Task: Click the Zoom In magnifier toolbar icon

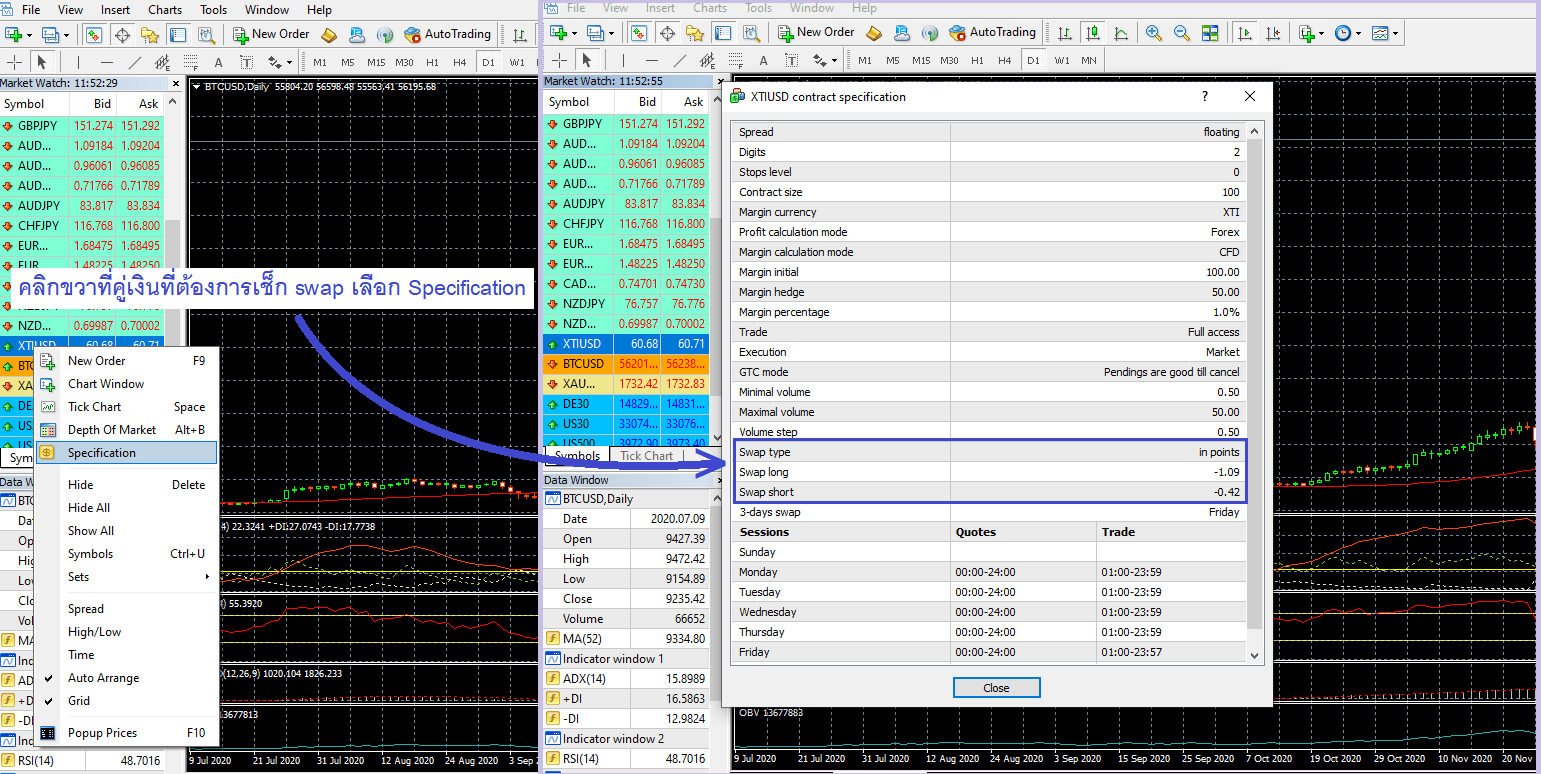Action: [1154, 33]
